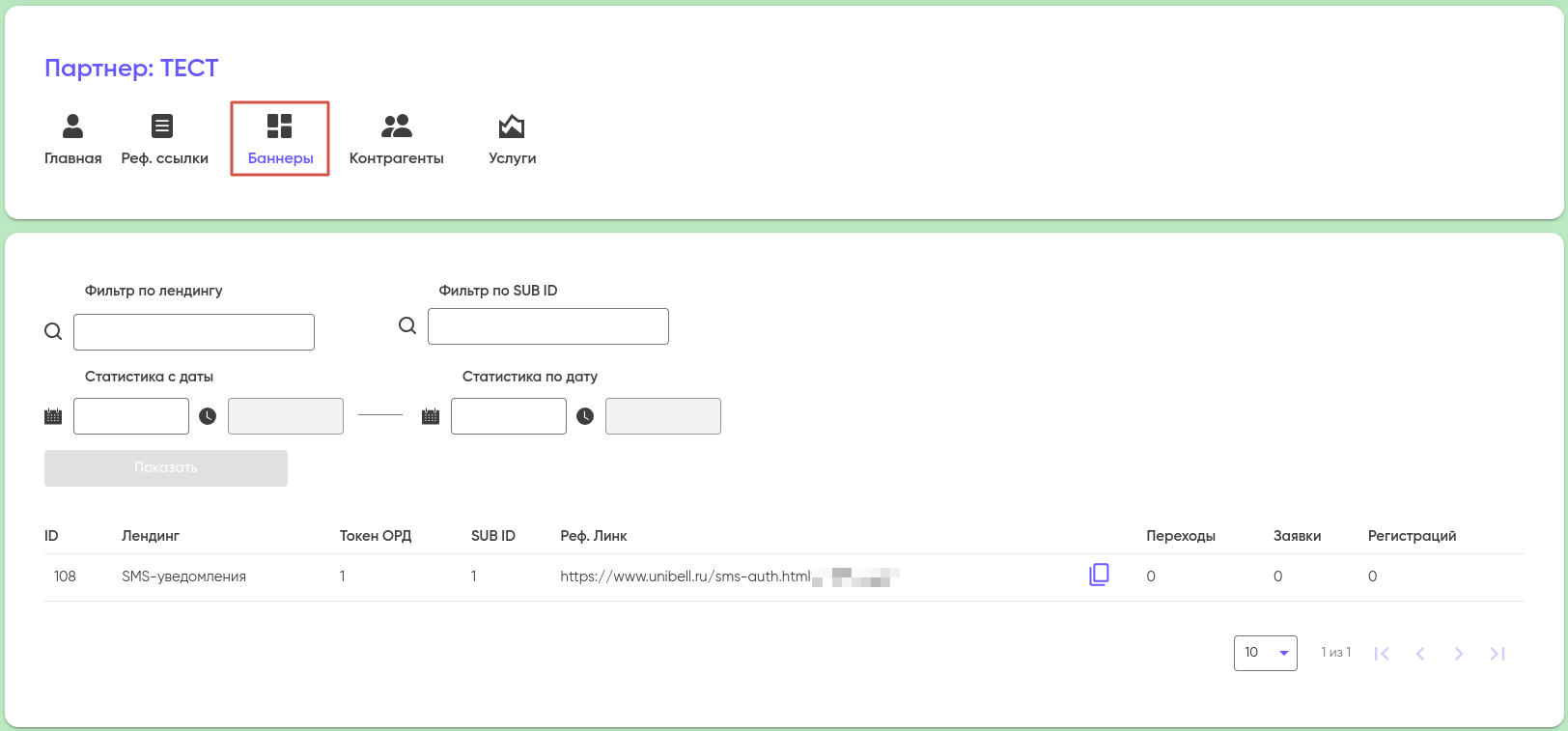Screen dimensions: 1568x731
Task: Click the search icon for landing filter
Action: pyautogui.click(x=53, y=331)
